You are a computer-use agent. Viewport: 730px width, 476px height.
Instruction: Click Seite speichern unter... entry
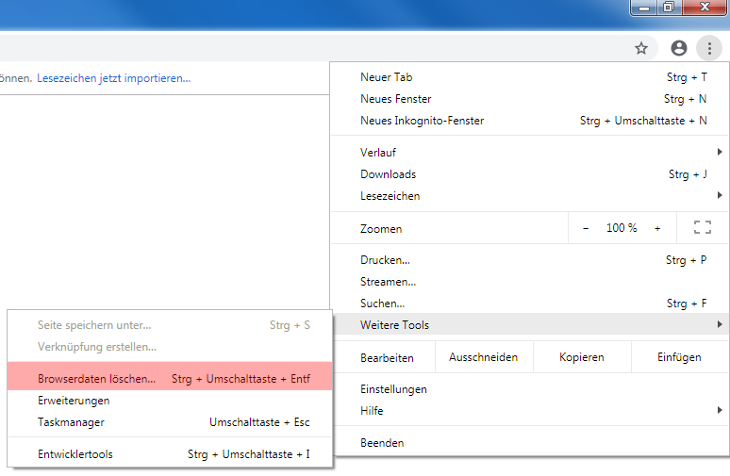point(170,325)
